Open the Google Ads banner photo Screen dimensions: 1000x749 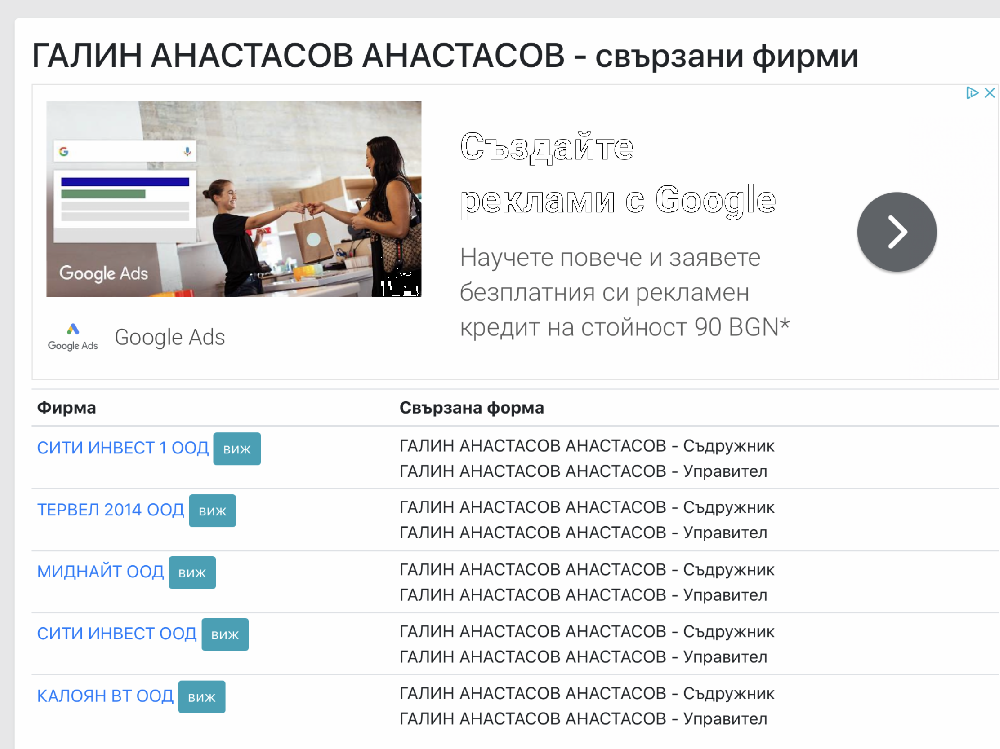click(x=233, y=199)
